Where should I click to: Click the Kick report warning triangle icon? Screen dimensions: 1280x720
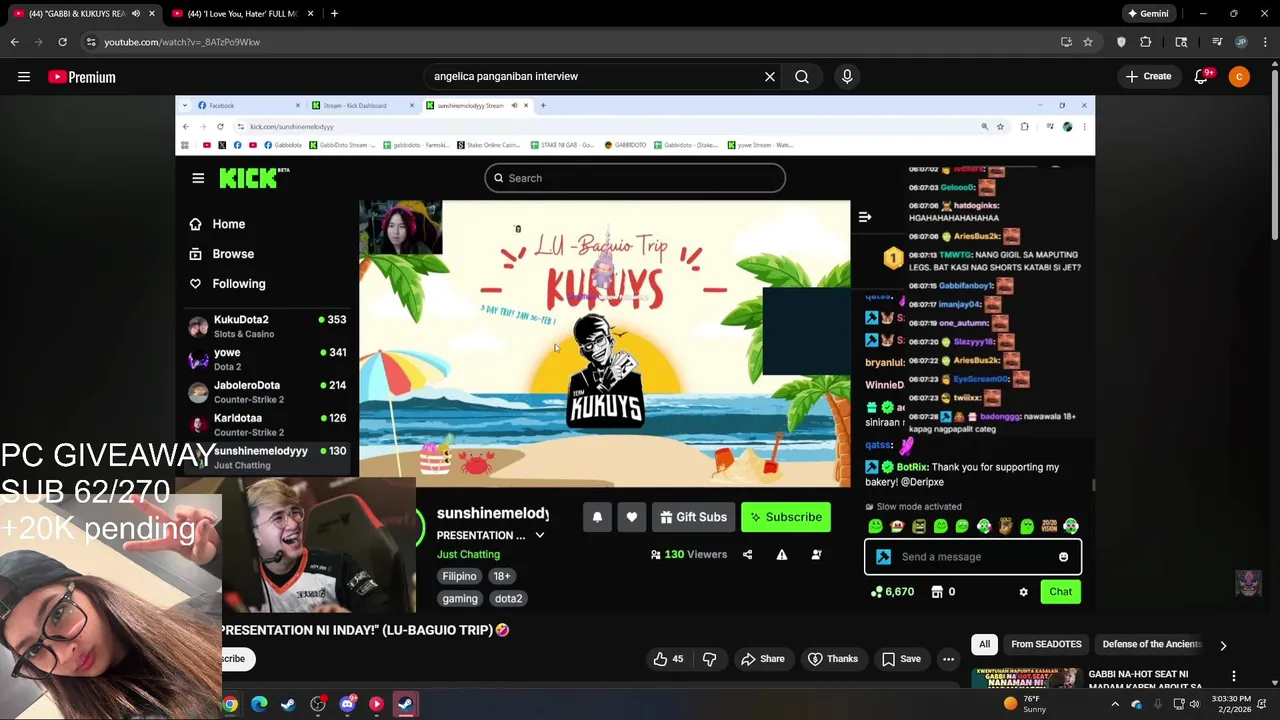pos(782,554)
